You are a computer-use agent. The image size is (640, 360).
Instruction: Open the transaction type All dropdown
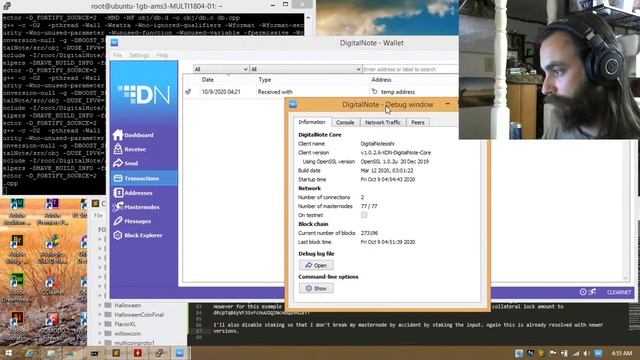coord(306,69)
